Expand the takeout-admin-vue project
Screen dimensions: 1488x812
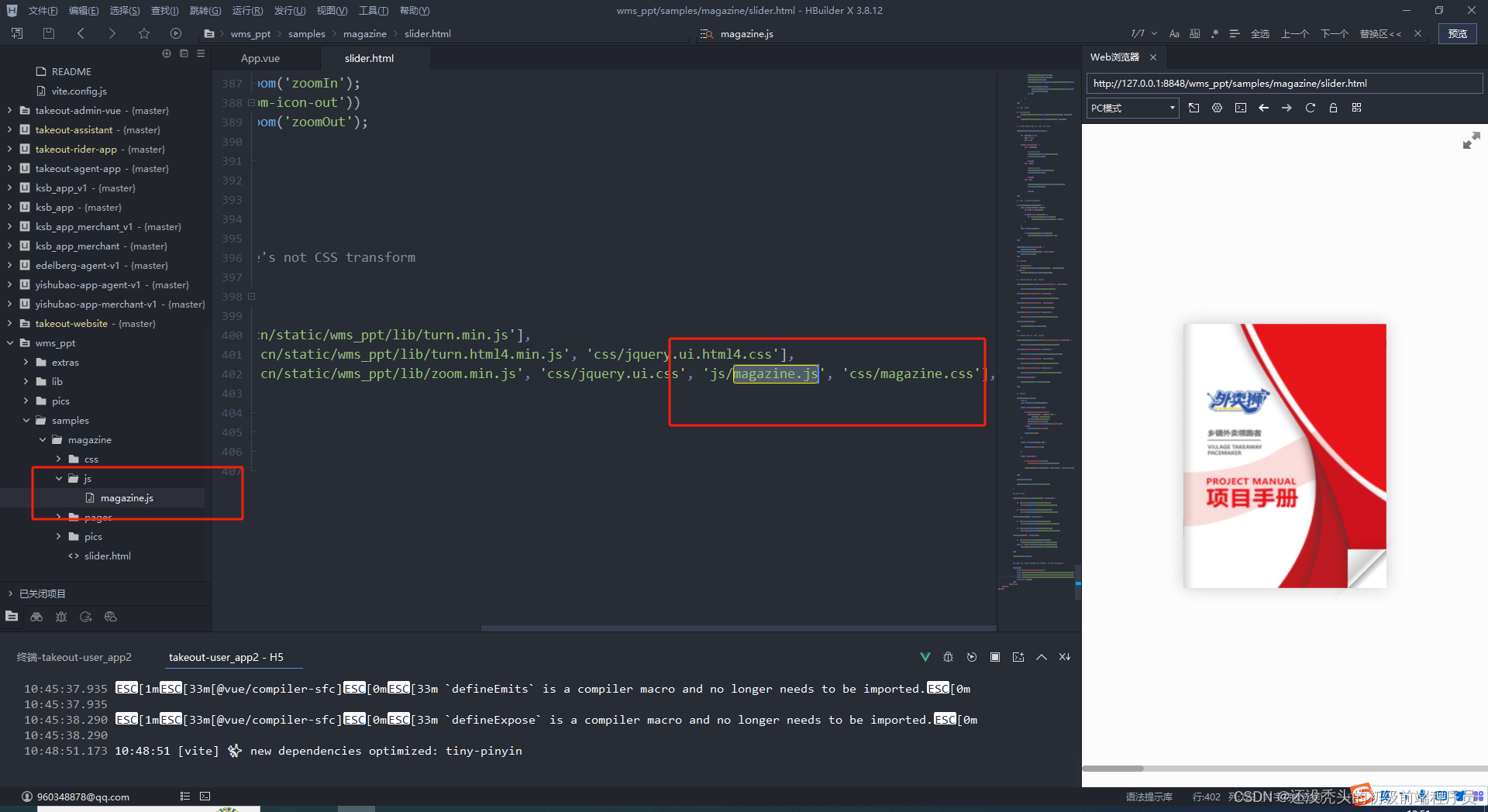(x=9, y=111)
